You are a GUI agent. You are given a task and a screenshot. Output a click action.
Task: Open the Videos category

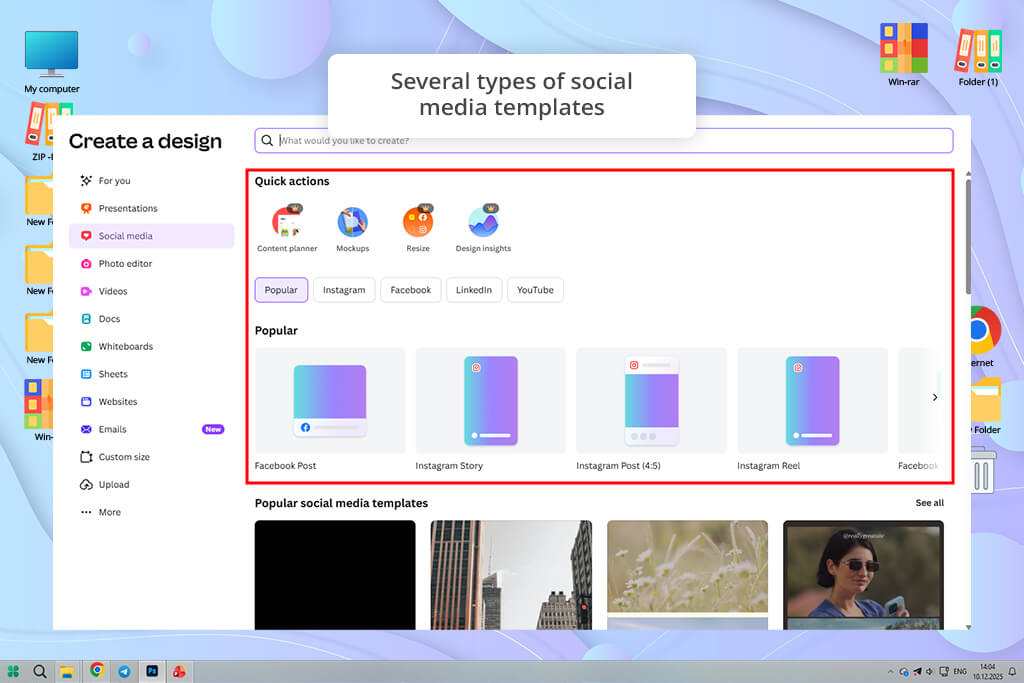click(x=152, y=291)
